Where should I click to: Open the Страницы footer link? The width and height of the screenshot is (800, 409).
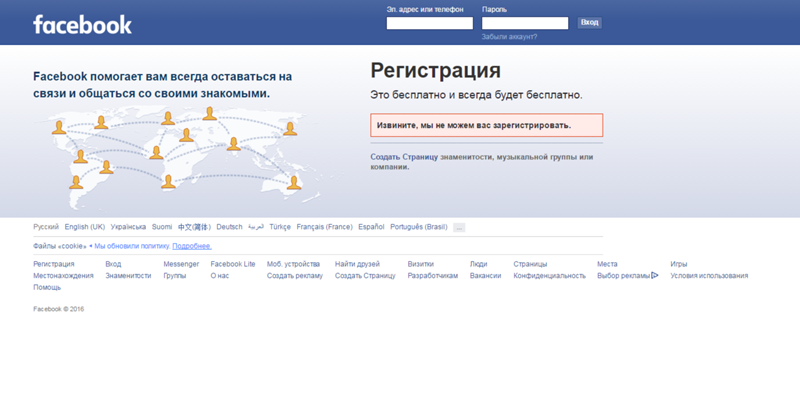pyautogui.click(x=530, y=264)
